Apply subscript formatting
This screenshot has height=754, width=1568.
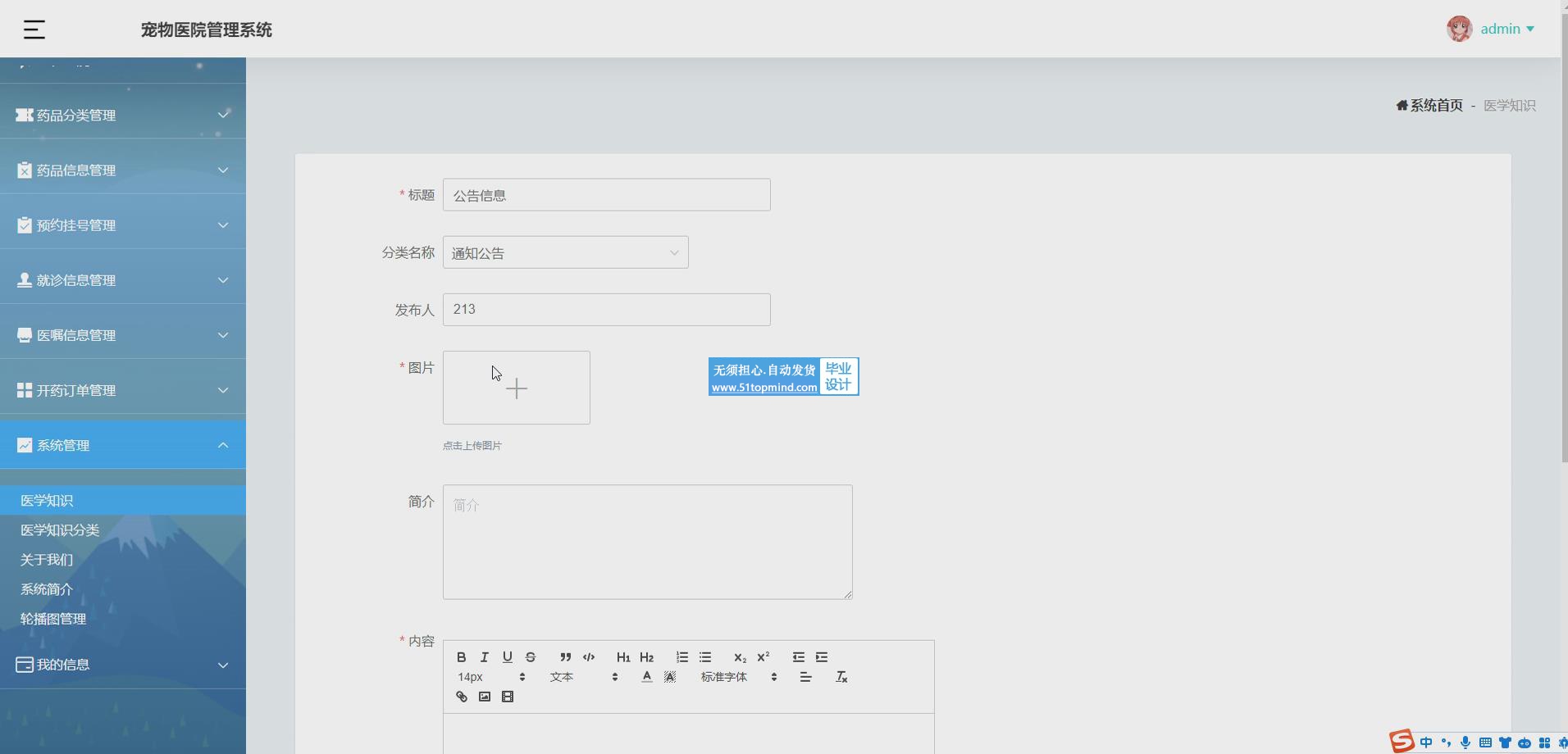click(x=740, y=657)
